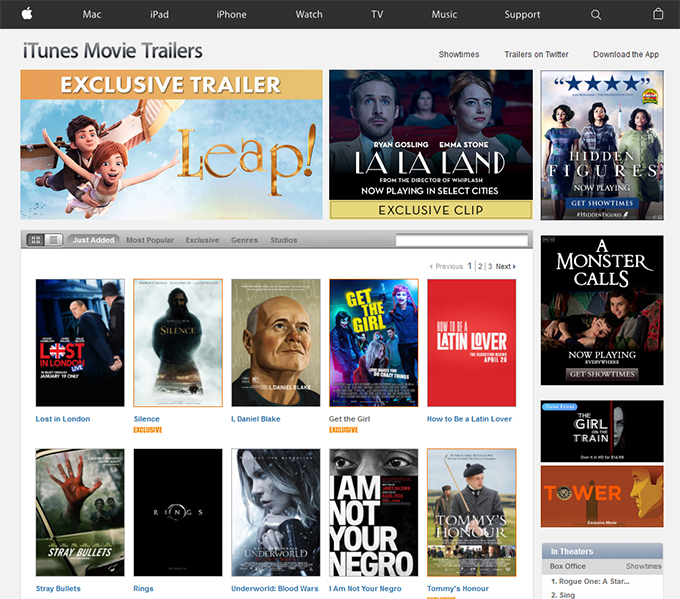680x599 pixels.
Task: Go to page 3
Action: [x=490, y=266]
